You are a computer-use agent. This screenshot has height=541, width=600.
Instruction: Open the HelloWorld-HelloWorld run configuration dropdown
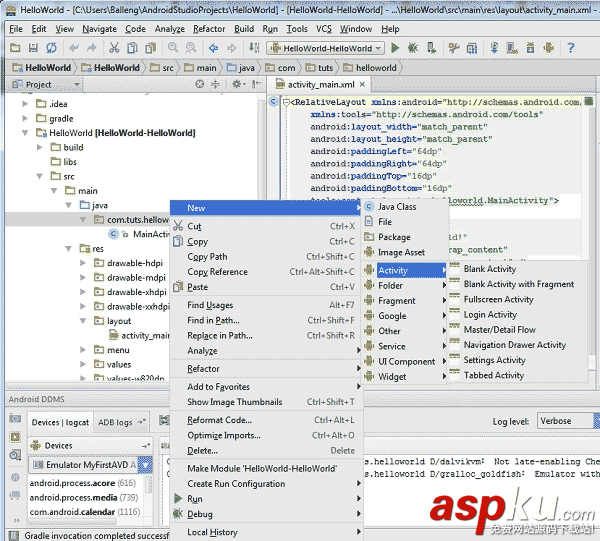pyautogui.click(x=325, y=48)
